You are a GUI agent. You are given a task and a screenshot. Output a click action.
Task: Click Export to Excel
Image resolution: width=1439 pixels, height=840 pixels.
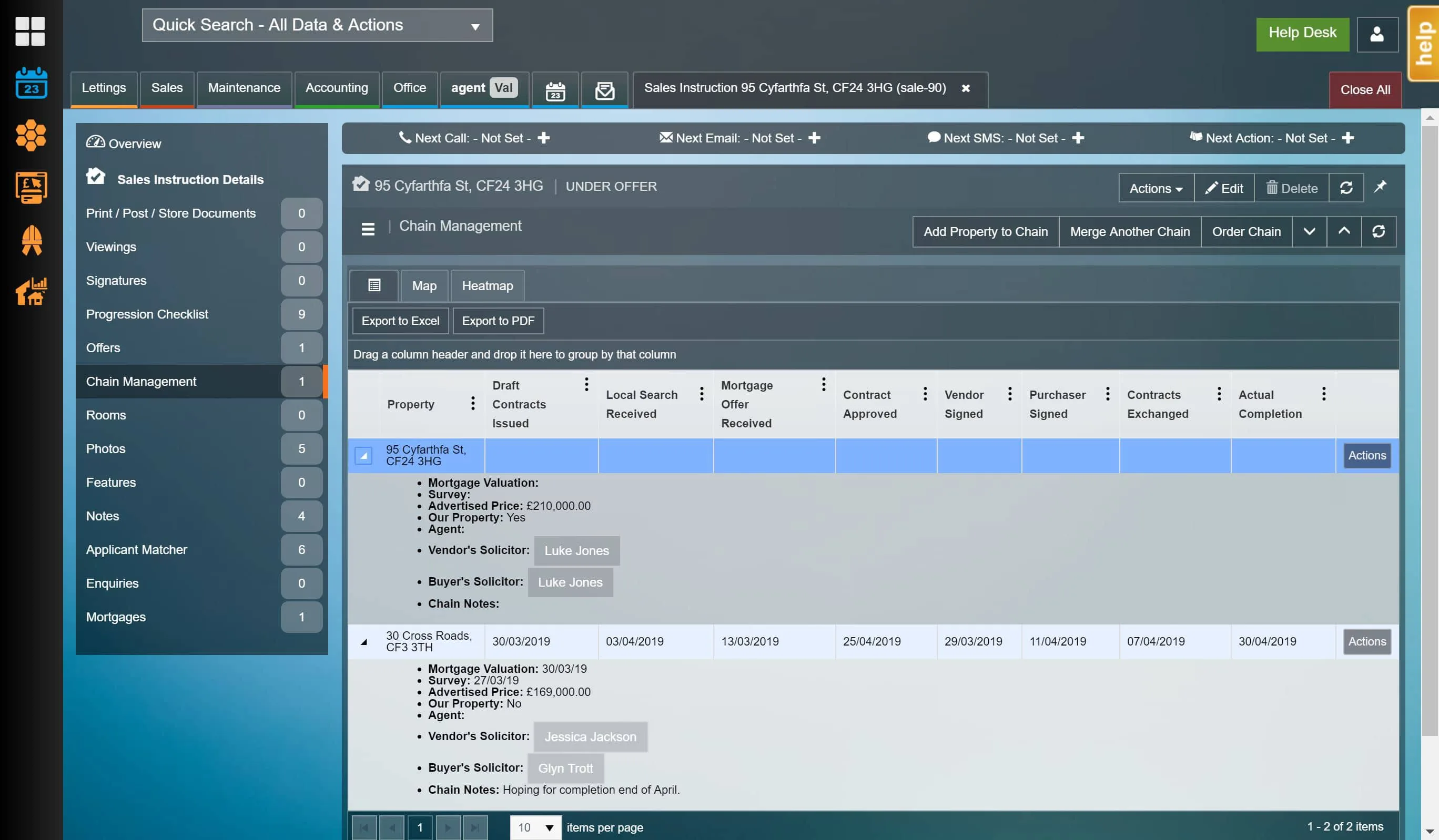(x=400, y=321)
